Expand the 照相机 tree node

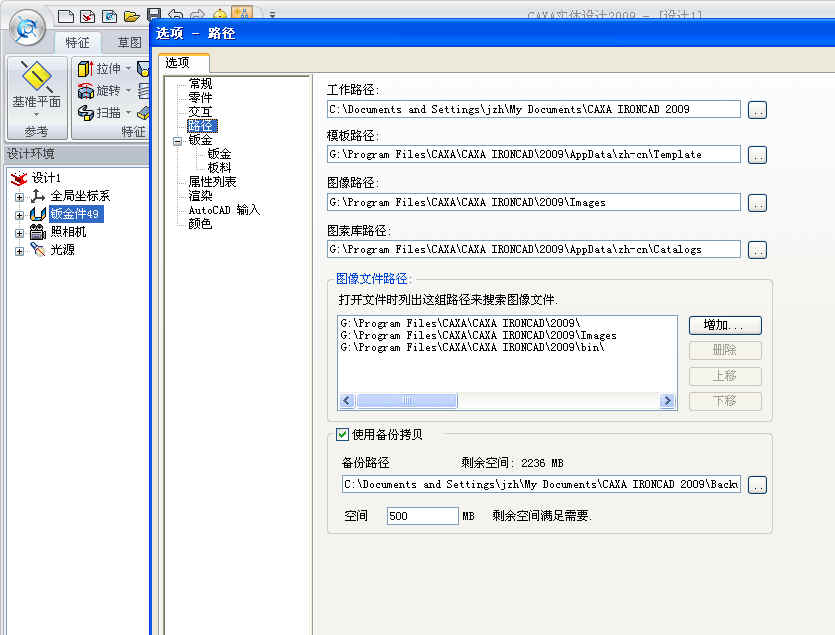tap(19, 233)
